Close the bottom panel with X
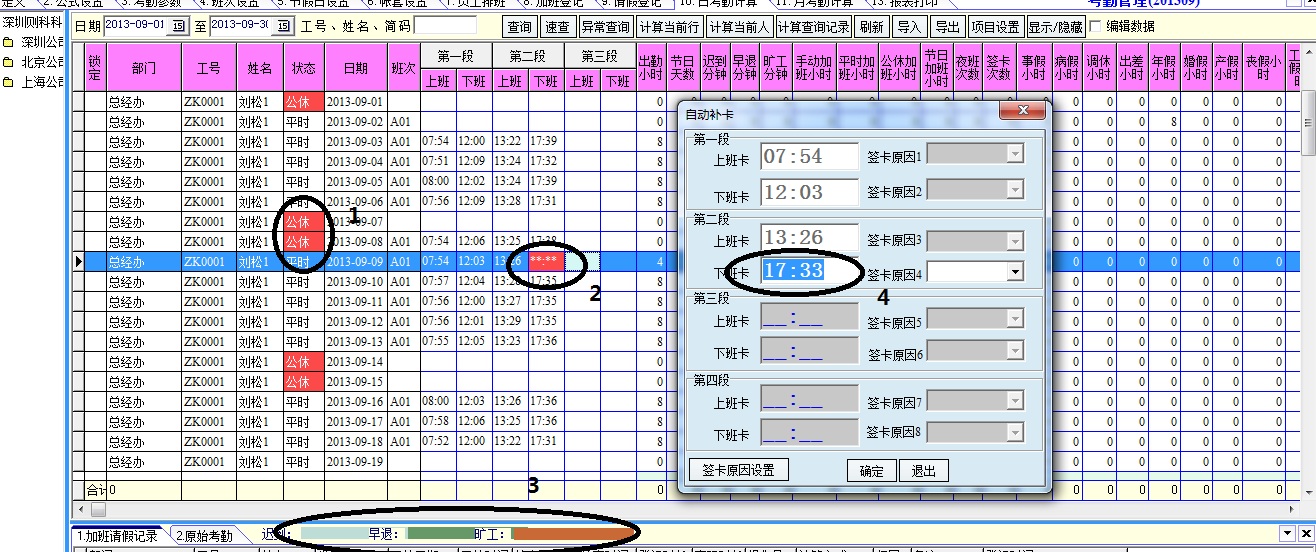This screenshot has height=552, width=1316. (1305, 534)
